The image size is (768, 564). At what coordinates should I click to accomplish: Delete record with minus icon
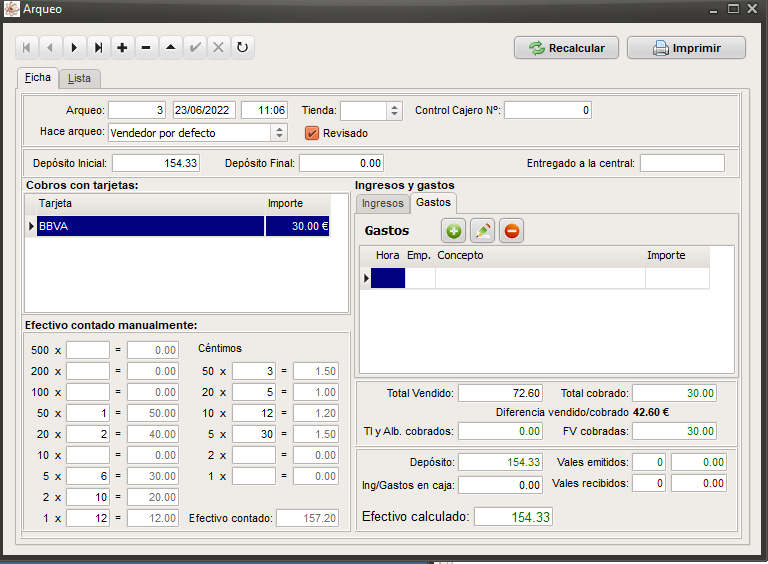[146, 47]
